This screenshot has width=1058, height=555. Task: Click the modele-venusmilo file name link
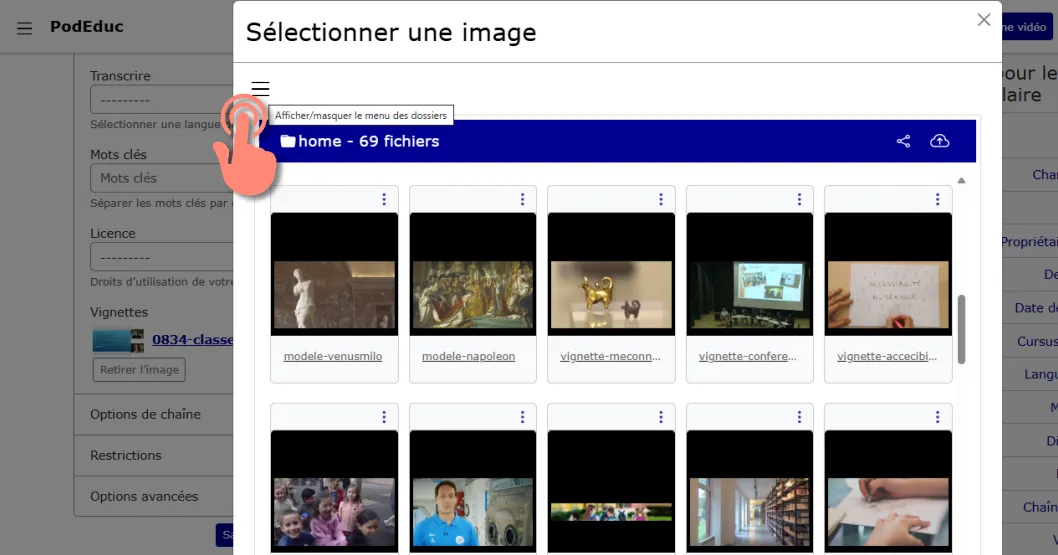(x=333, y=356)
